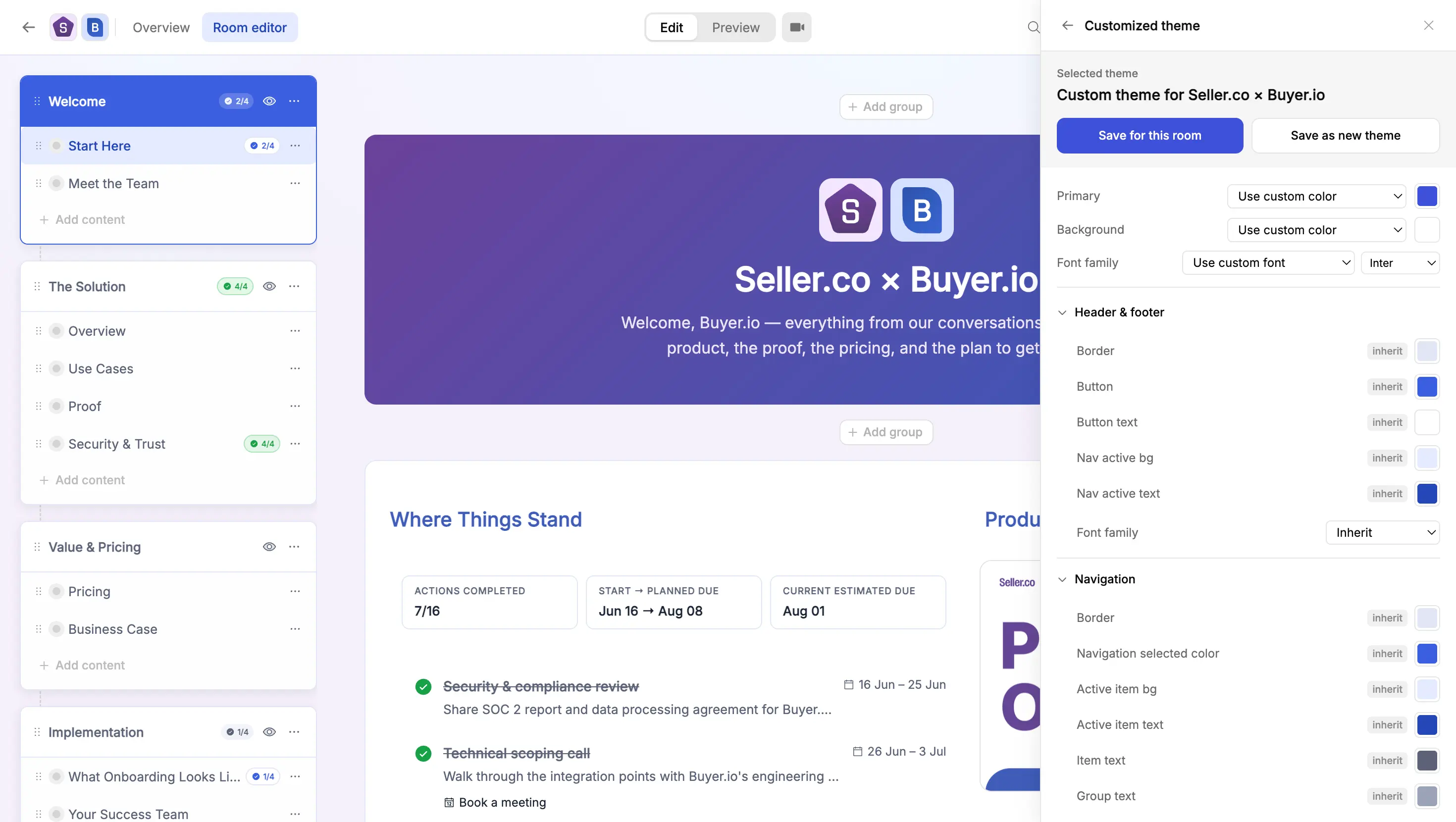The height and width of the screenshot is (822, 1456).
Task: Toggle completed check for Technical scoping call
Action: pyautogui.click(x=423, y=753)
